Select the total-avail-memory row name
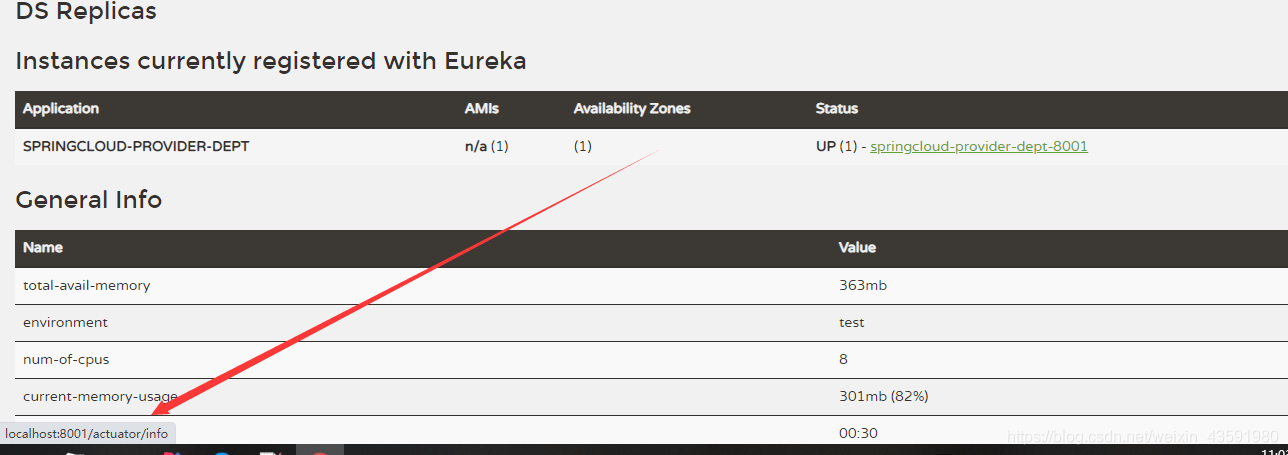This screenshot has height=455, width=1288. (x=86, y=285)
